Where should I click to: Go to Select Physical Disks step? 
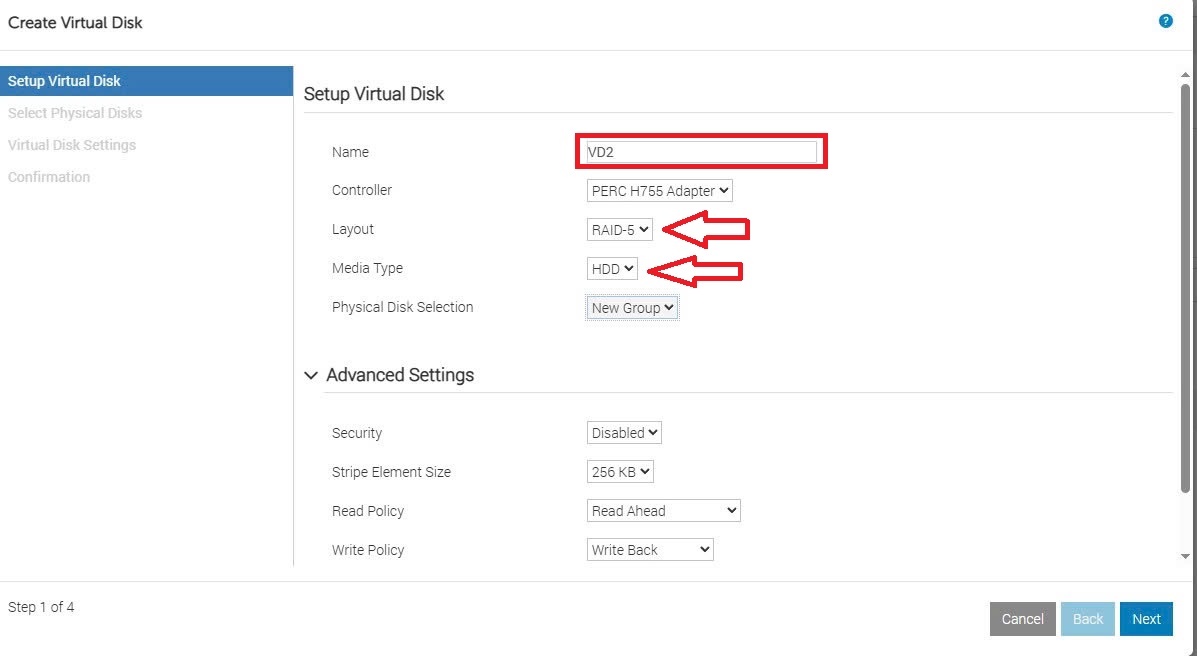(75, 113)
